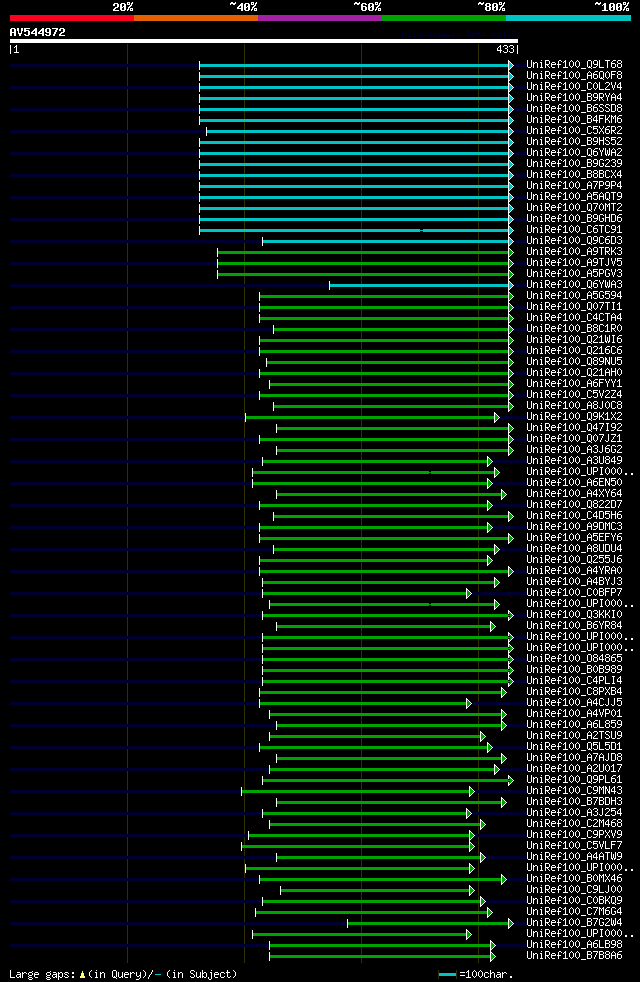The image size is (640, 982).
Task: Click the short green bar for UniRef100_B7G2W4
Action: click(x=430, y=924)
